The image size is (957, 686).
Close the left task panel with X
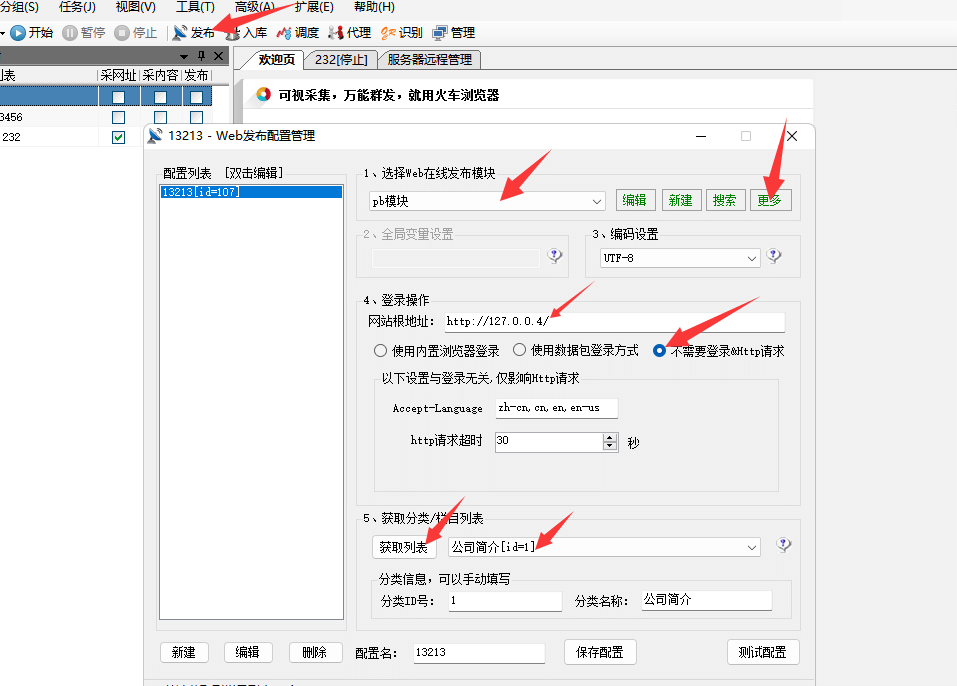[218, 56]
